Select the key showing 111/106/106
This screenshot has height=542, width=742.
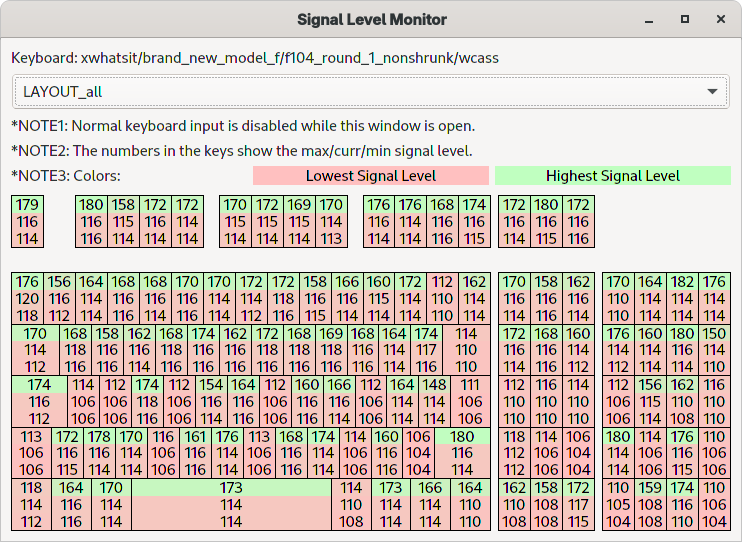pos(470,401)
